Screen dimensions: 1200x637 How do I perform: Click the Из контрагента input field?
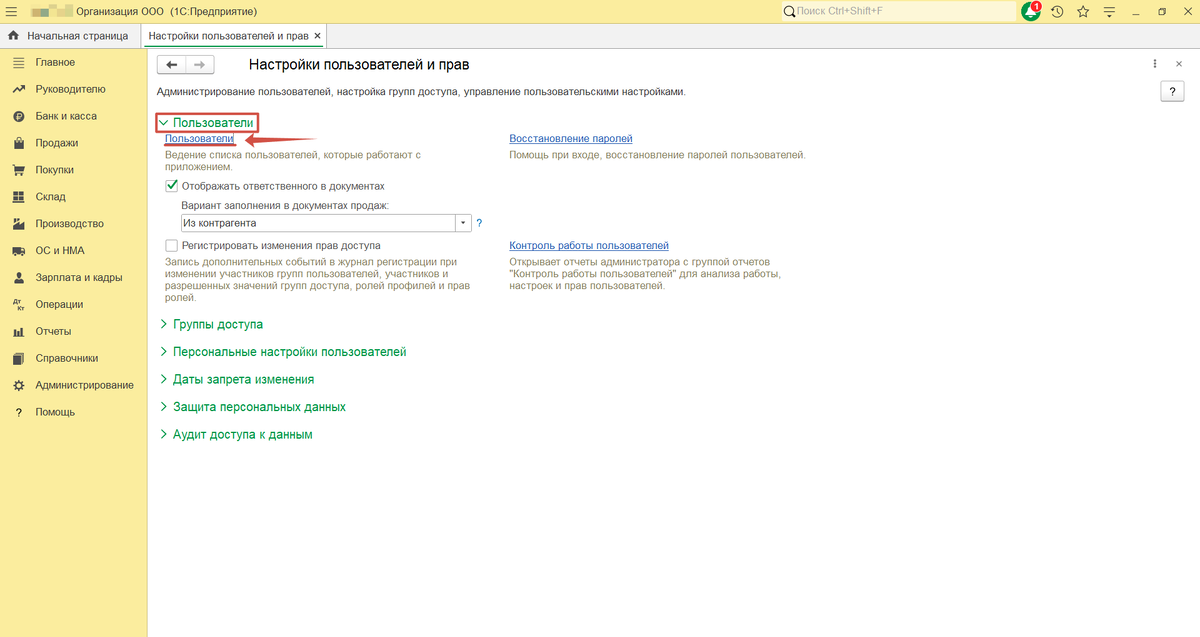coord(317,224)
